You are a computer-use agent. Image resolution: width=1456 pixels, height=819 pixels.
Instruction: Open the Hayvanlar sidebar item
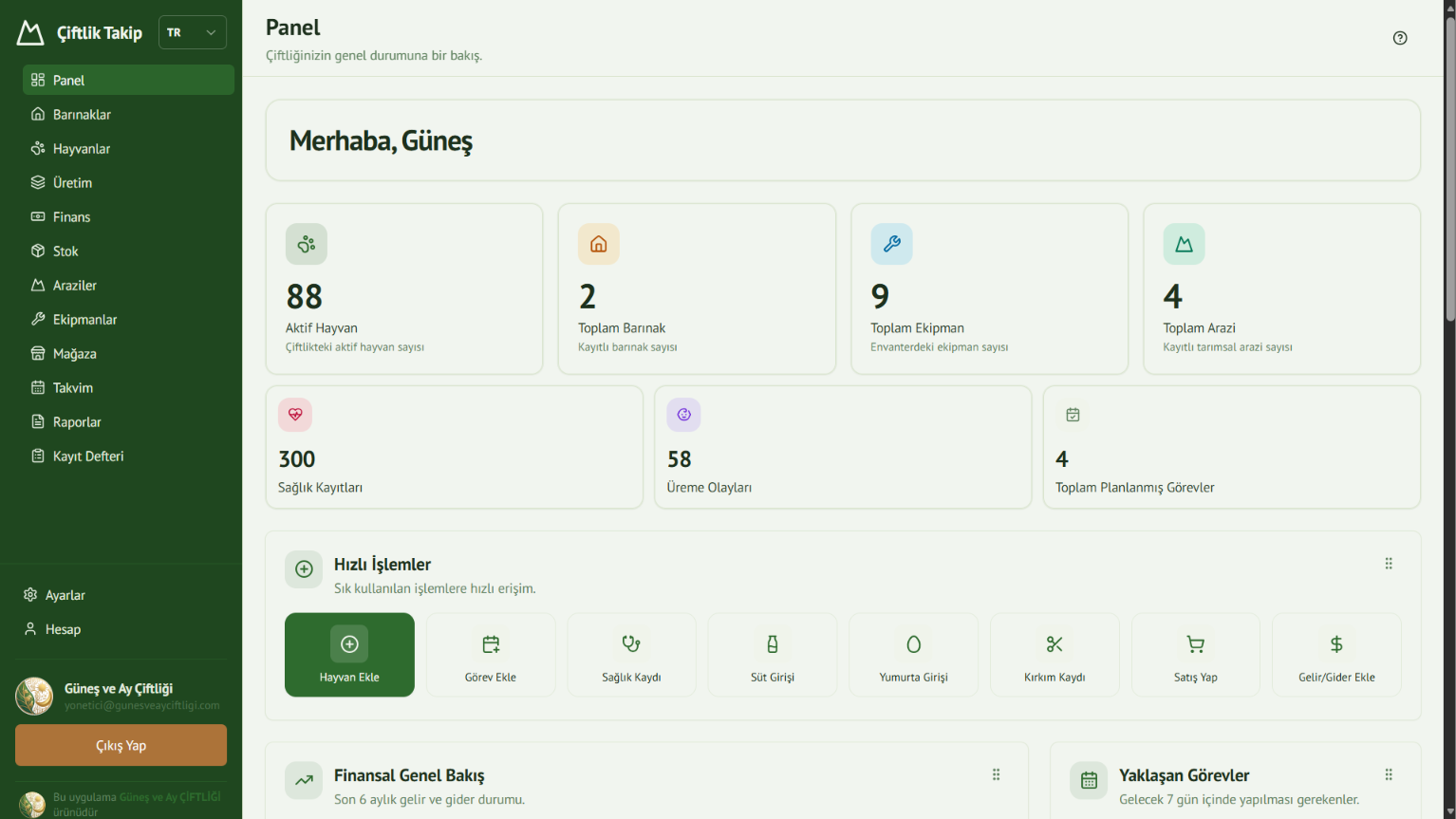[128, 148]
